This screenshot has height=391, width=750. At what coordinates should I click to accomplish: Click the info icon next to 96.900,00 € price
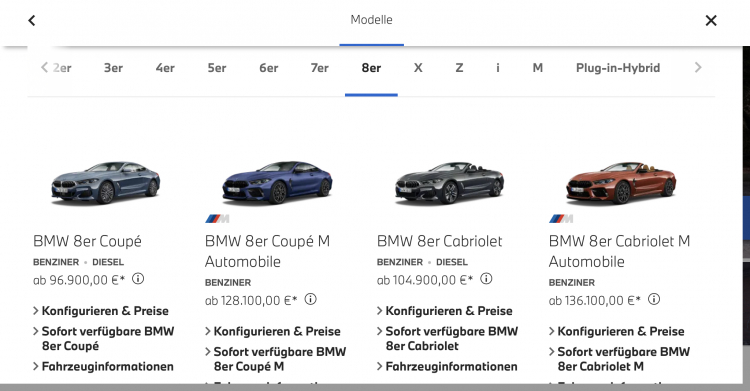(138, 279)
